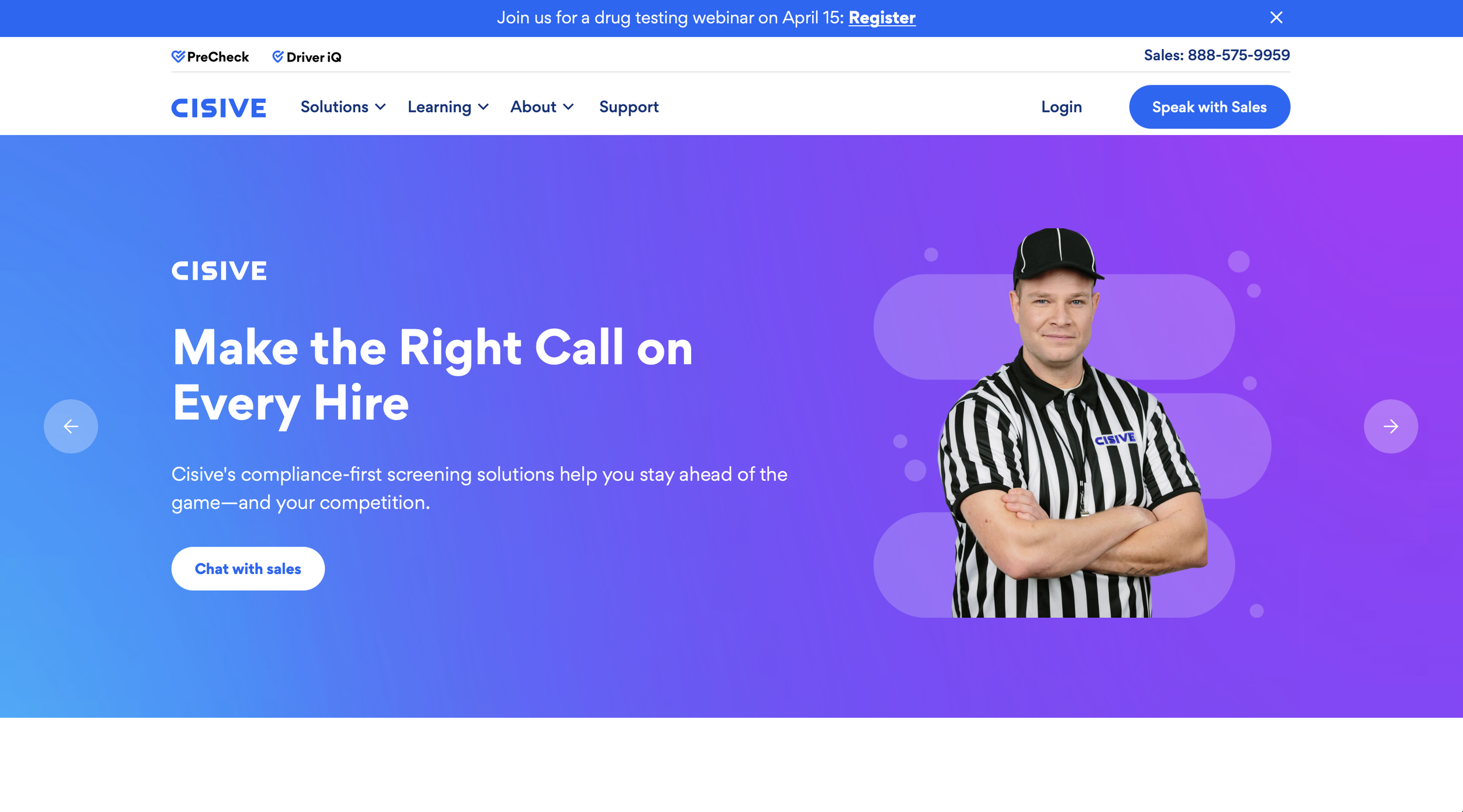Click the Chat with sales button
Screen dimensions: 1463x812
click(248, 569)
